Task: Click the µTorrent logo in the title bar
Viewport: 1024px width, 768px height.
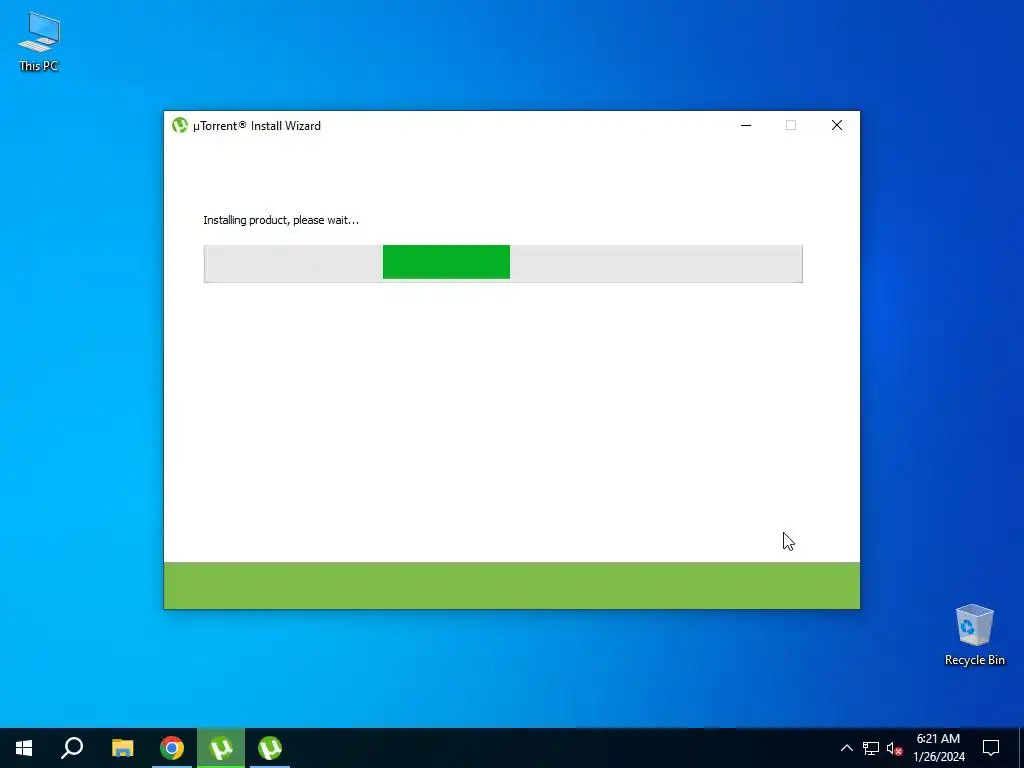Action: (x=180, y=125)
